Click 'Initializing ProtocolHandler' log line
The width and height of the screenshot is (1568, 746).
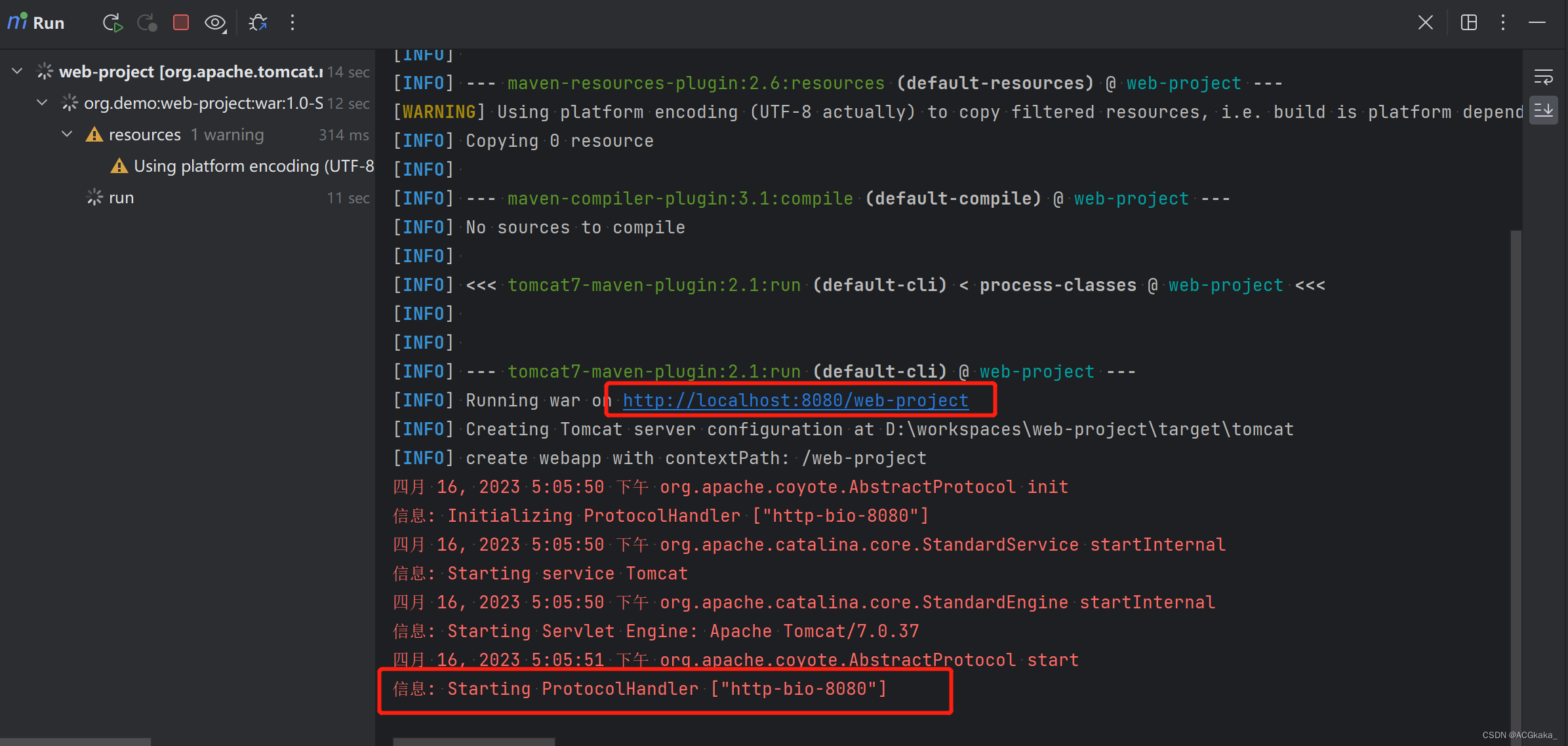(x=661, y=516)
